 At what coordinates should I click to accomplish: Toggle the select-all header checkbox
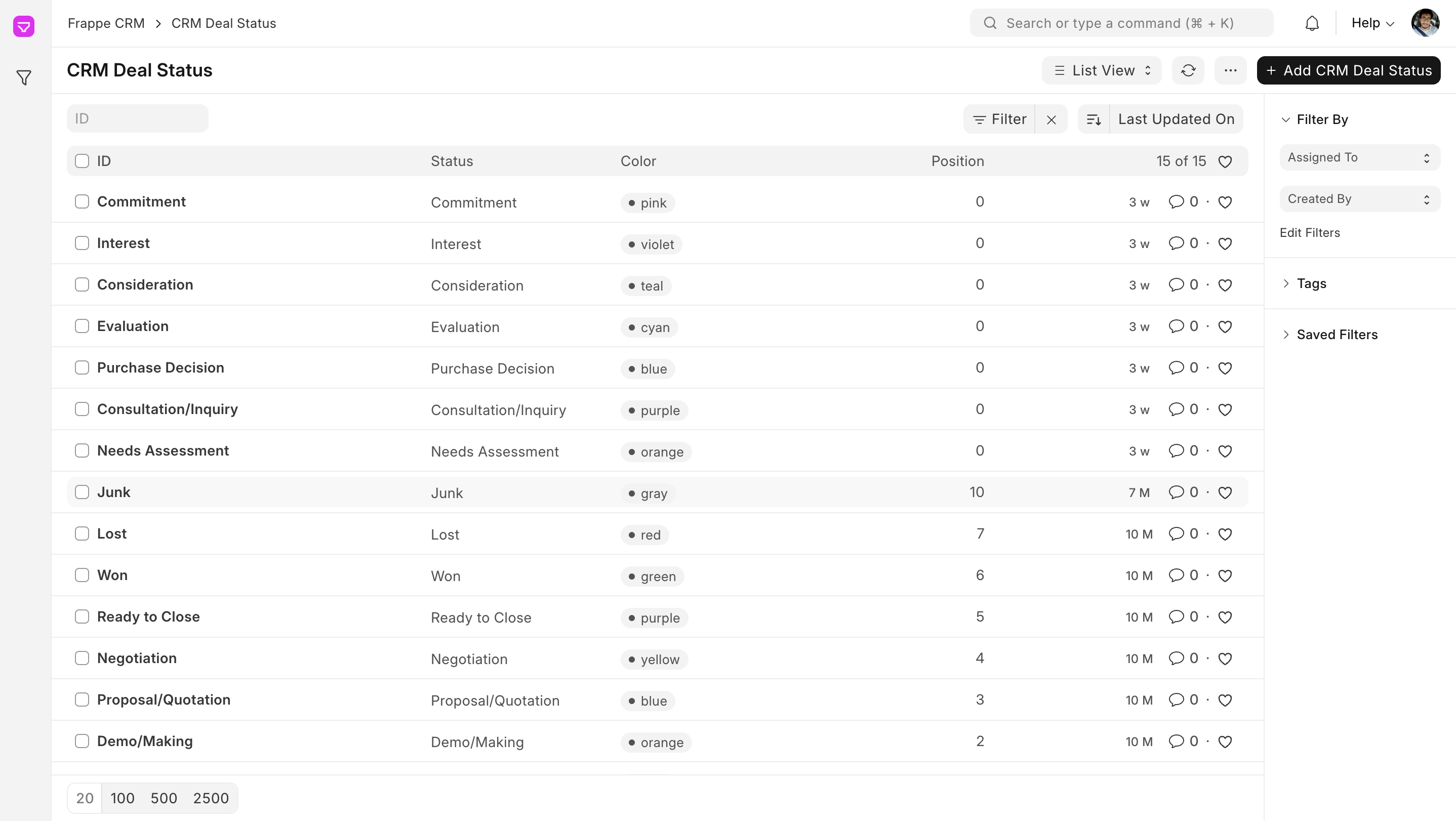pyautogui.click(x=82, y=161)
